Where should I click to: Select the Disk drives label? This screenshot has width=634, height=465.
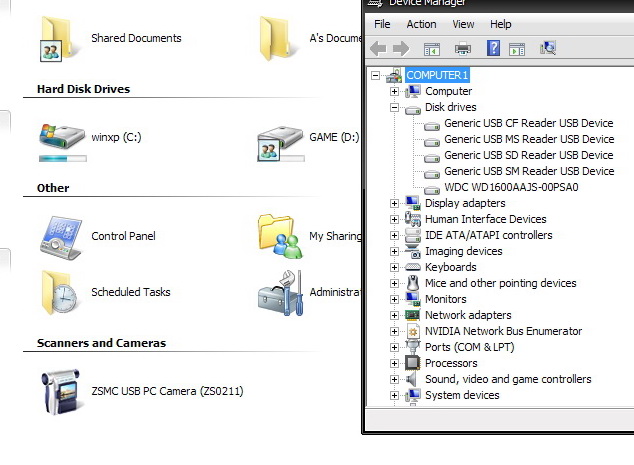pos(450,108)
